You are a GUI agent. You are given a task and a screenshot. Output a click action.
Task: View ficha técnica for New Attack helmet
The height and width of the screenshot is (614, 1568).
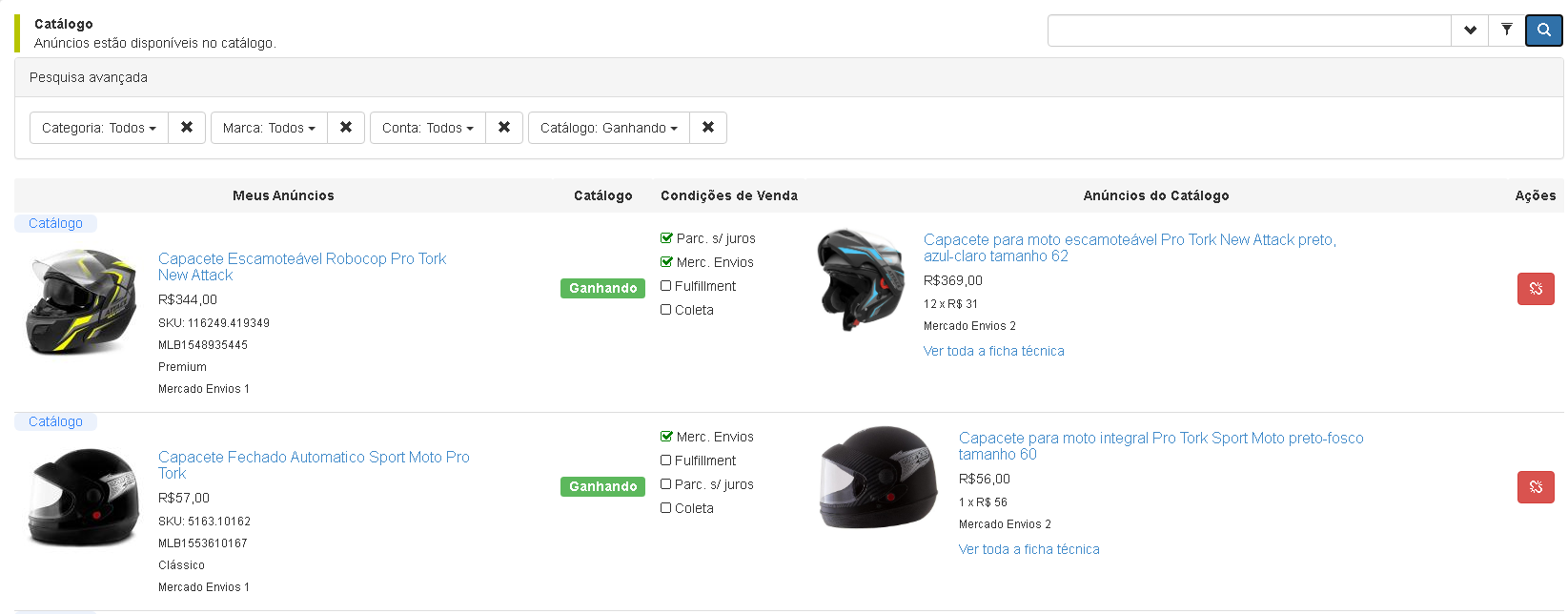point(994,351)
